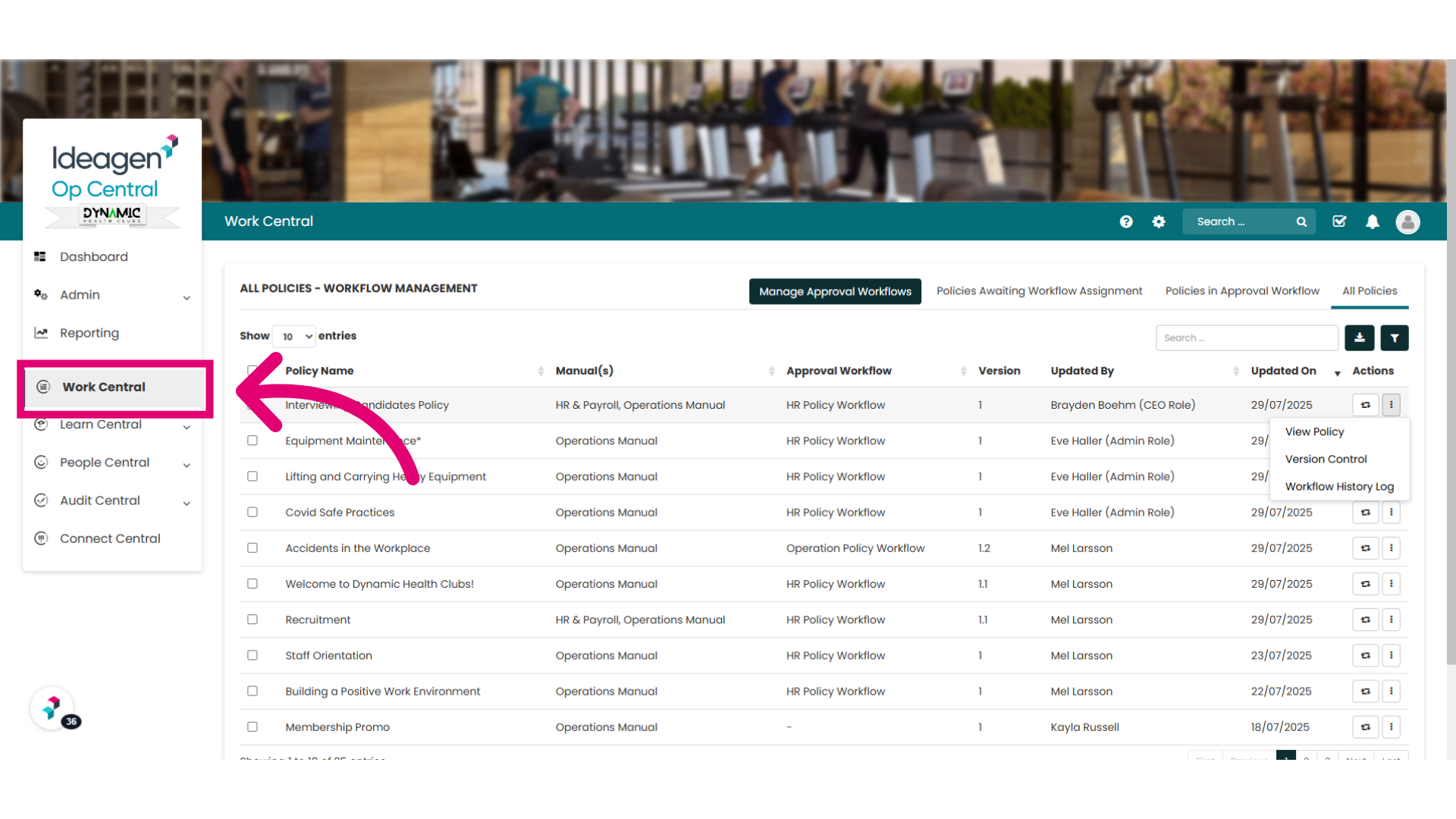The height and width of the screenshot is (819, 1456).
Task: Tick checkbox for Equipment Maintenance row
Action: (x=253, y=441)
